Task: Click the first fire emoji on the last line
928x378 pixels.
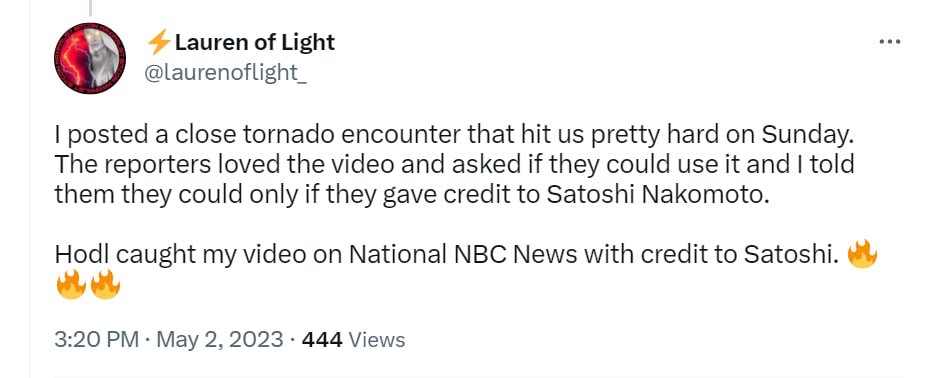Action: coord(71,285)
